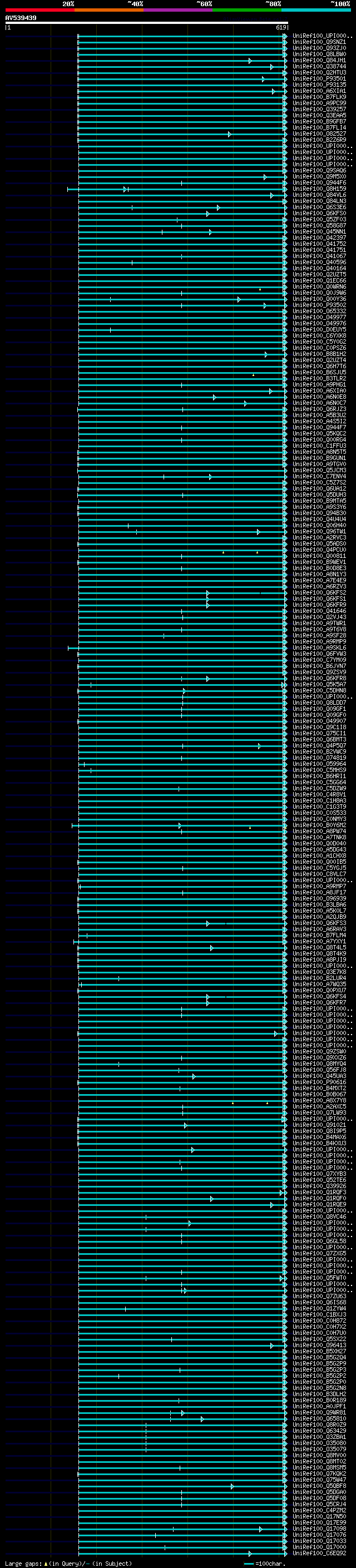356x1568 pixels.
Task: Select the UniRef100_Q6GL58 label
Action: click(x=319, y=1240)
